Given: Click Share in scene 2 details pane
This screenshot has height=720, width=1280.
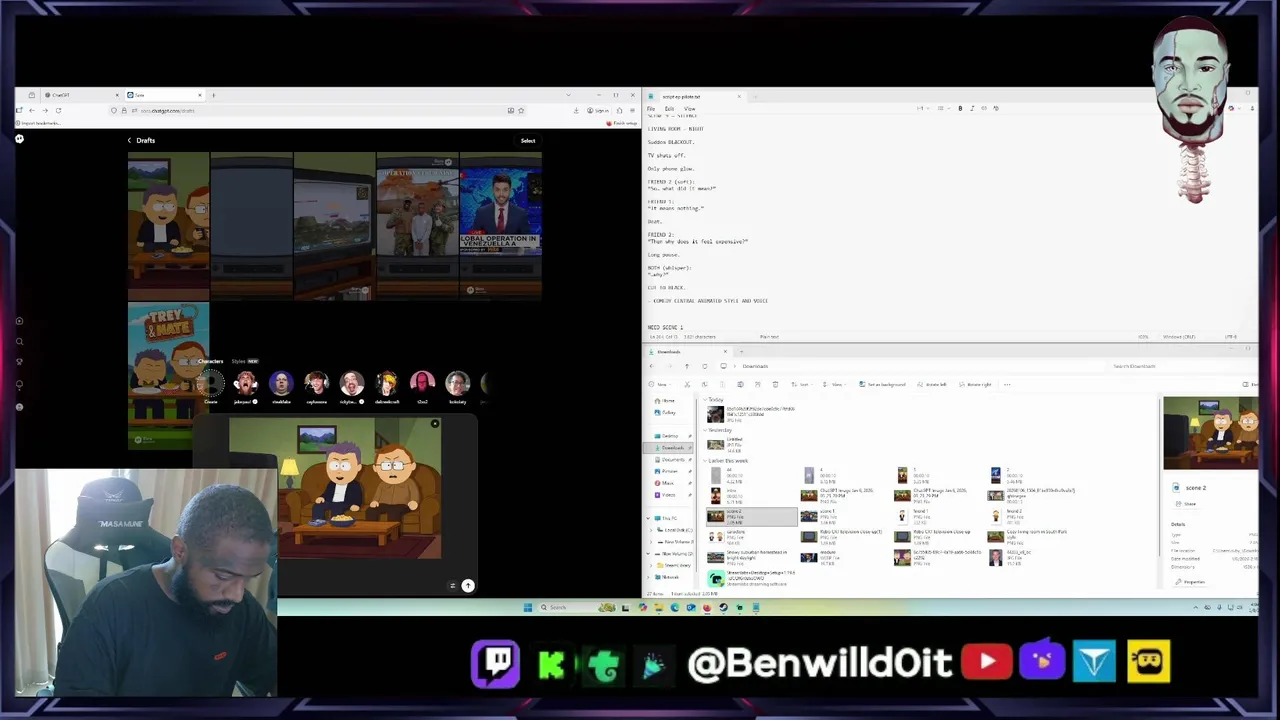Looking at the screenshot, I should (x=1185, y=504).
